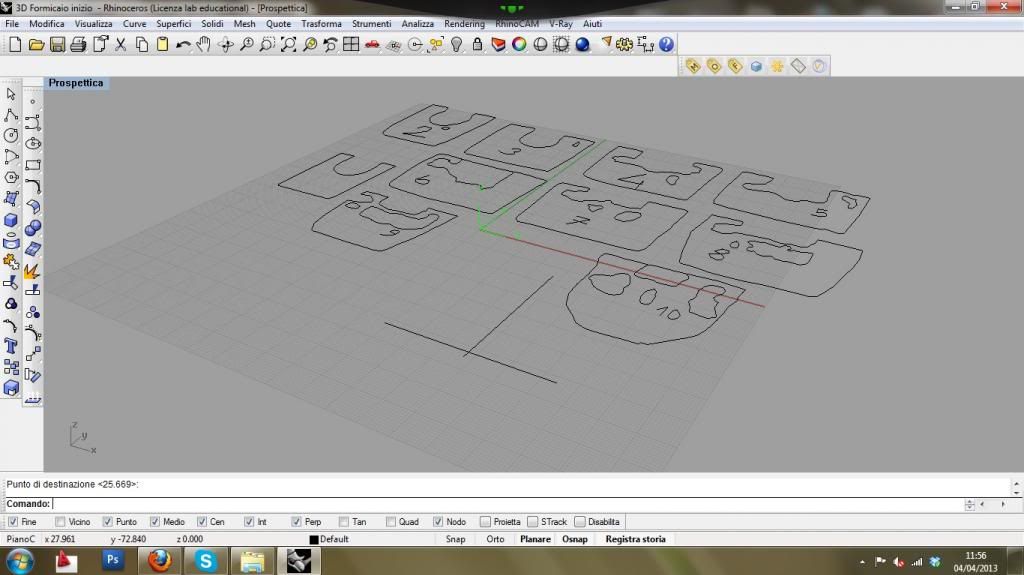The height and width of the screenshot is (575, 1024).
Task: Select the arrow pointer tool in sidebar
Action: point(11,94)
